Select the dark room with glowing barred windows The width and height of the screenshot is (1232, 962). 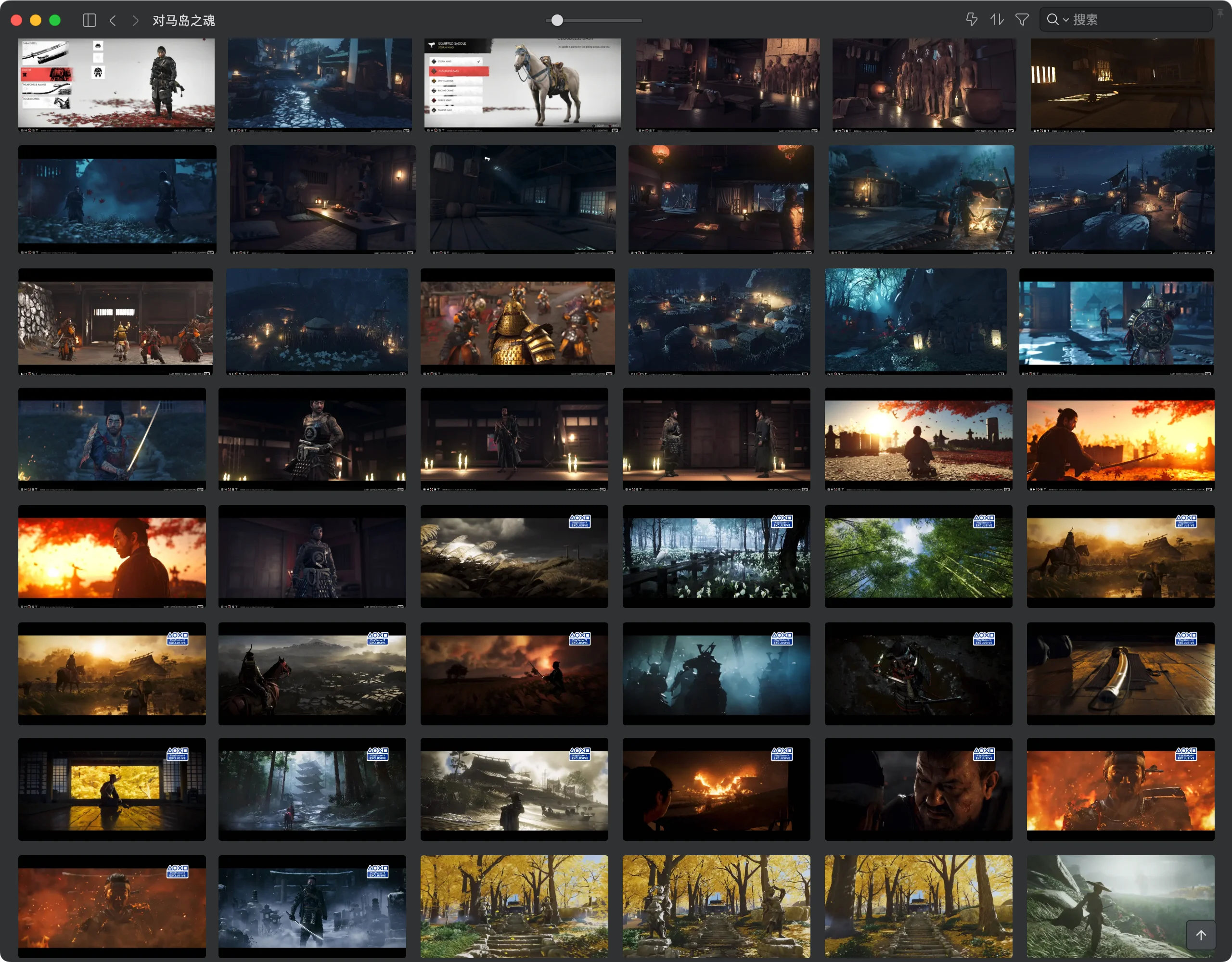point(1122,85)
